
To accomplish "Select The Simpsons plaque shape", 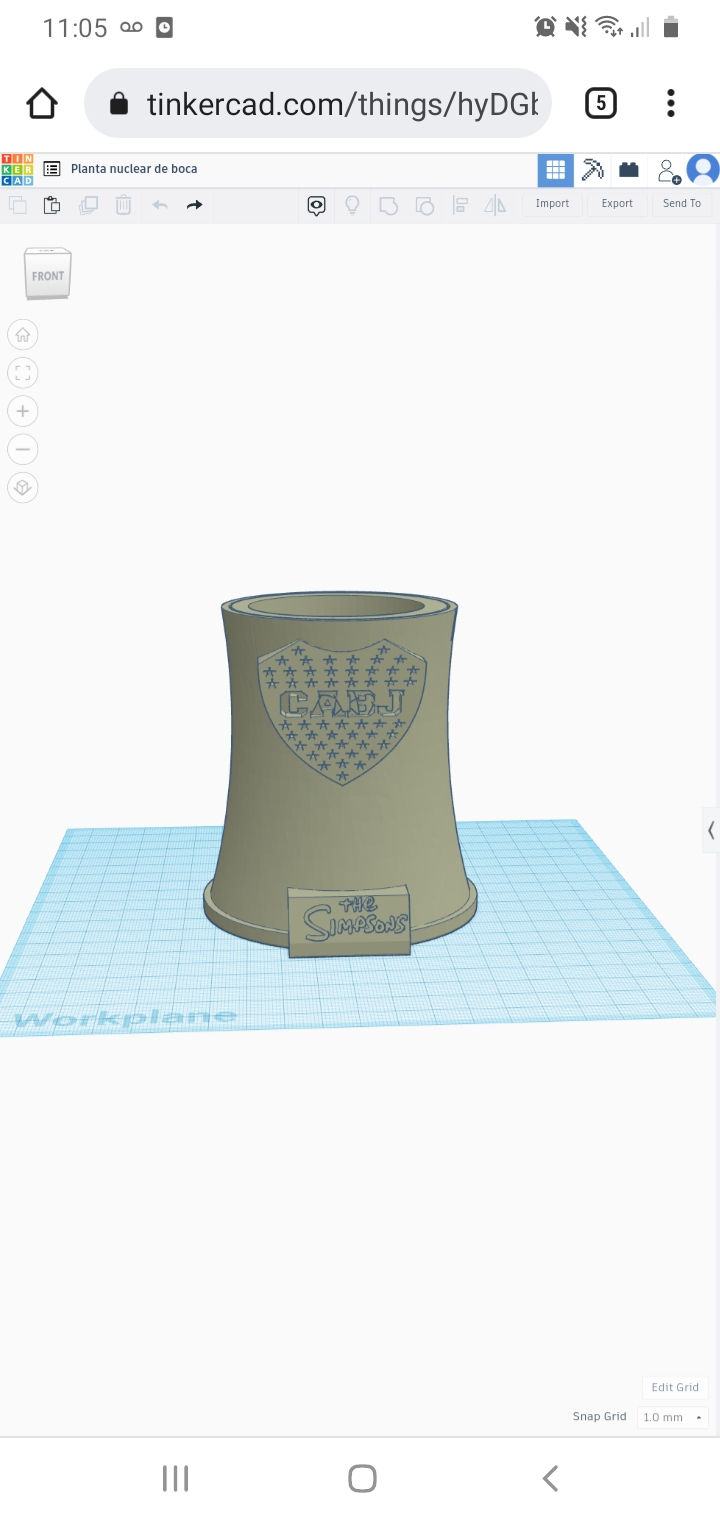I will click(x=349, y=921).
